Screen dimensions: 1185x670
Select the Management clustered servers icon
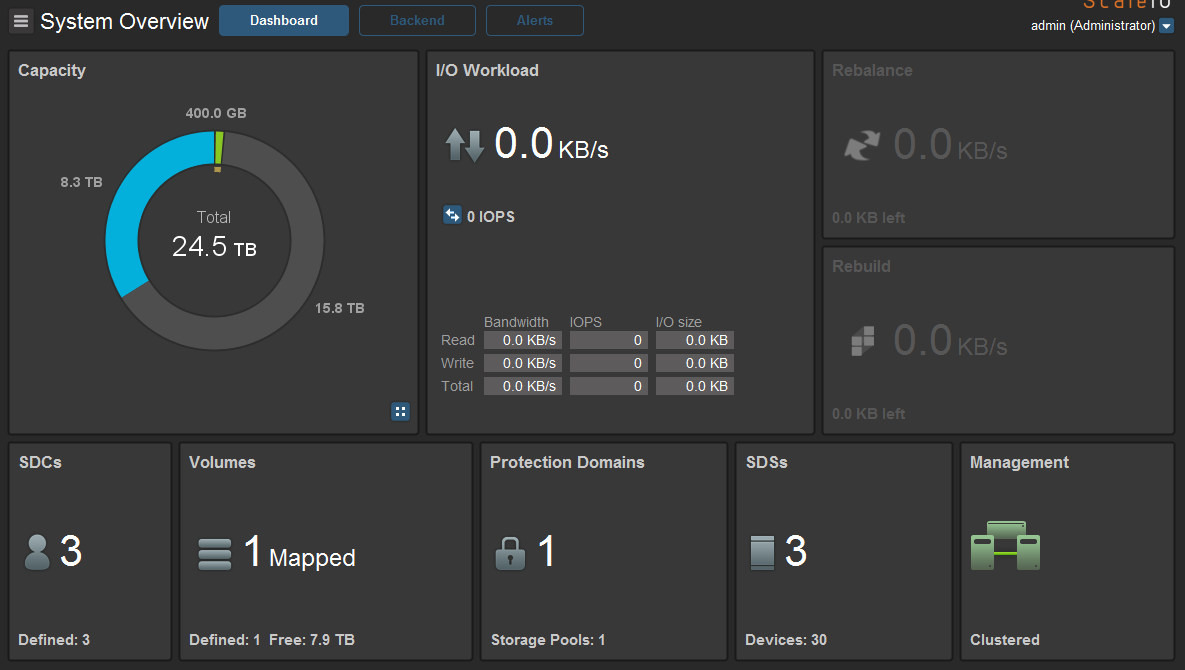(1005, 546)
